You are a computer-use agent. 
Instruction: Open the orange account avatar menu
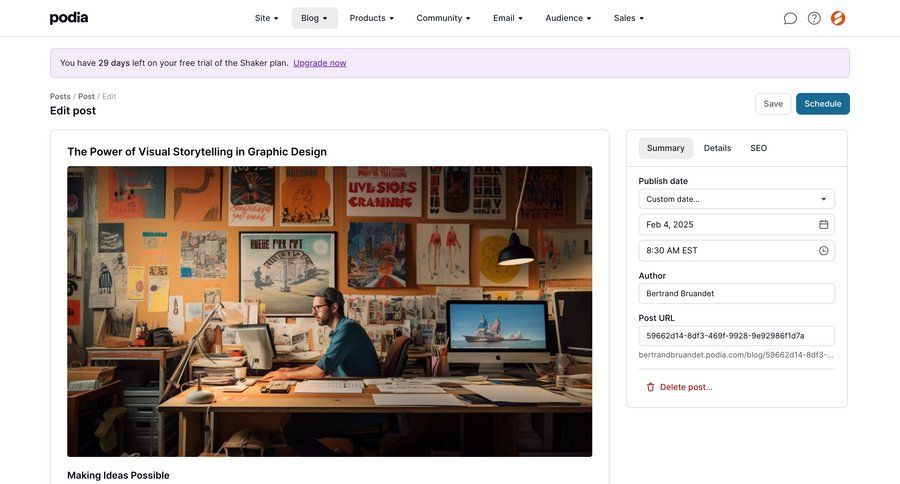pyautogui.click(x=838, y=18)
